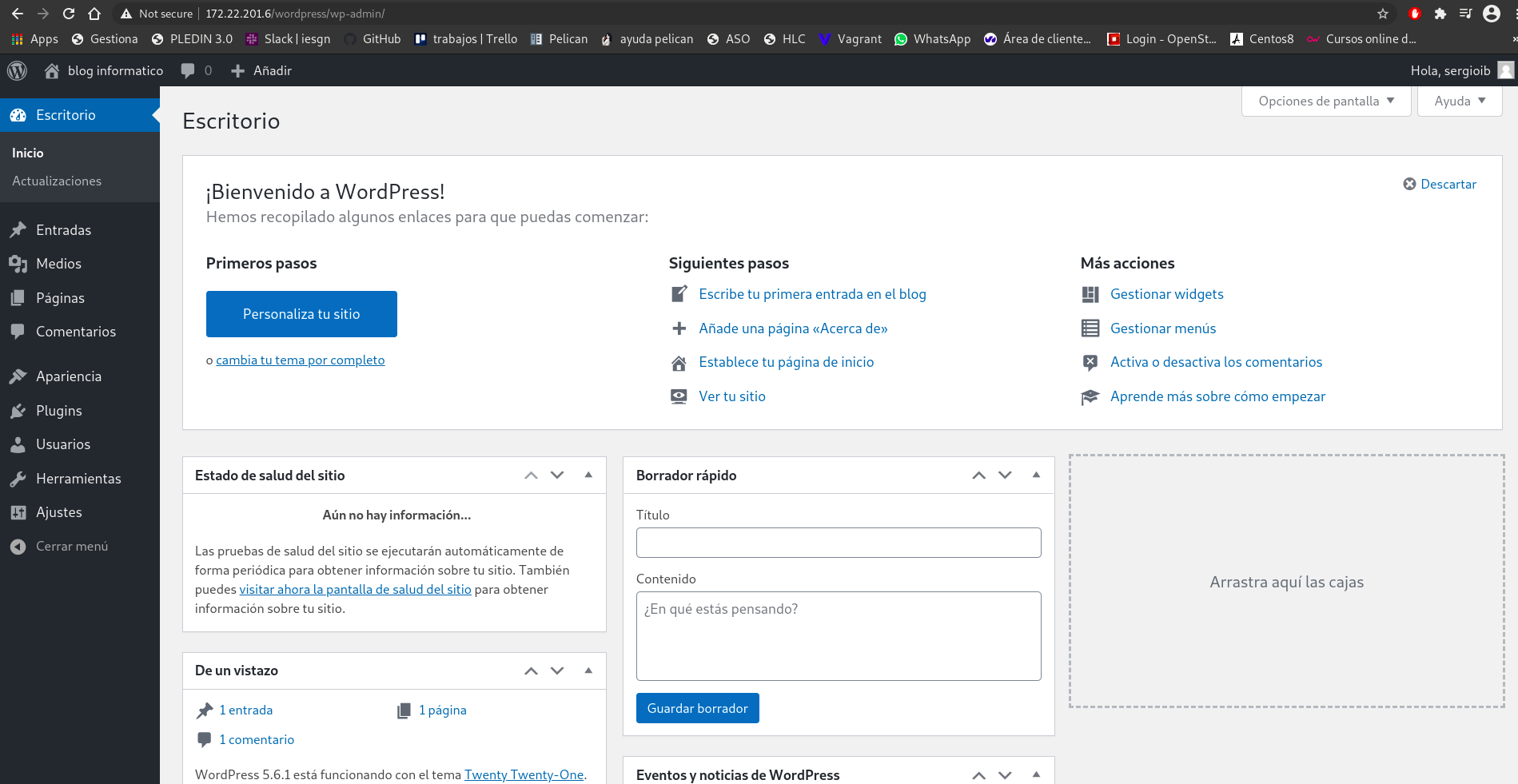This screenshot has height=784, width=1518.
Task: Click the WordPress logo in admin bar
Action: 18,70
